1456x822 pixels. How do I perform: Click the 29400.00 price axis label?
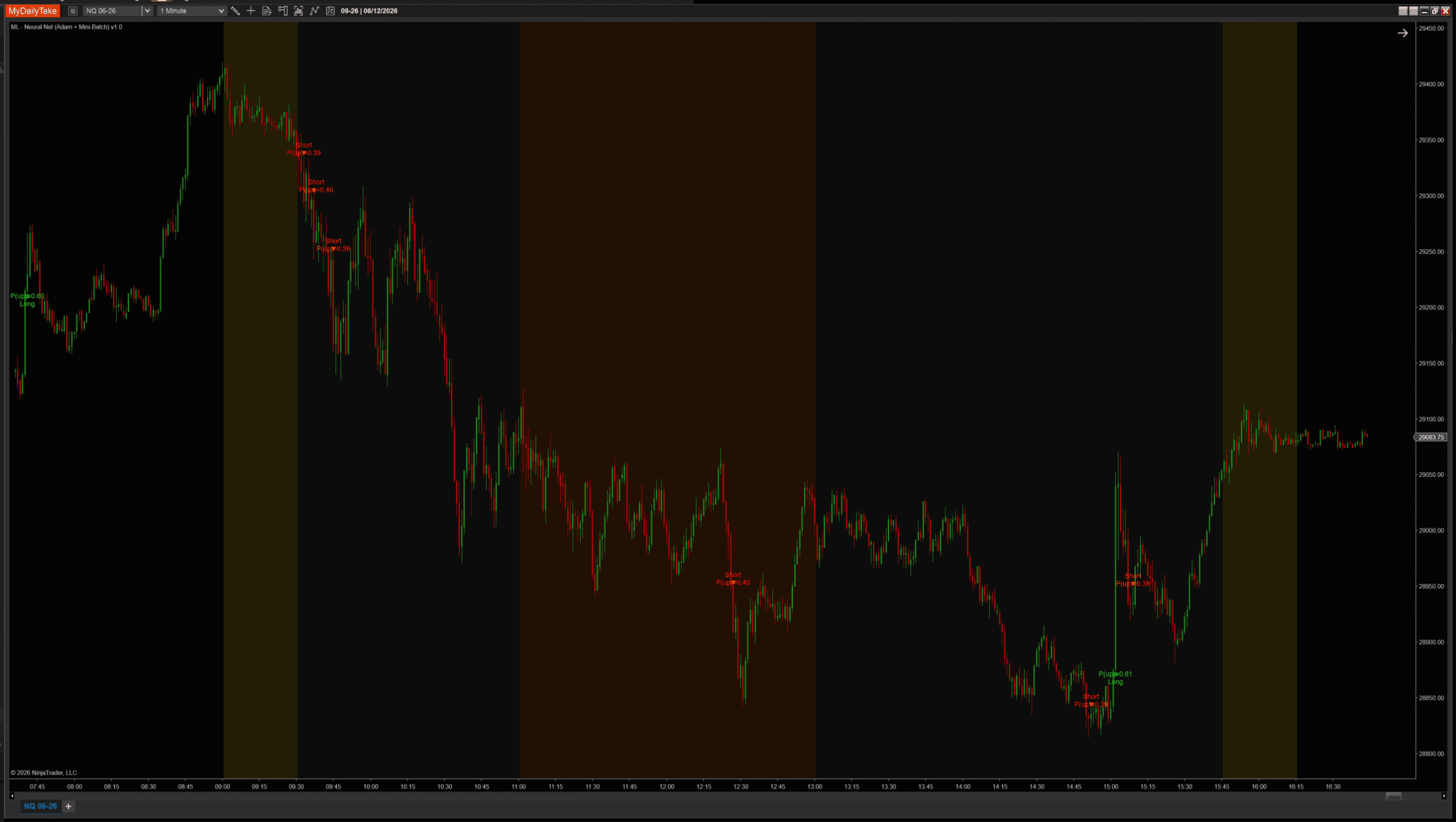(x=1431, y=84)
